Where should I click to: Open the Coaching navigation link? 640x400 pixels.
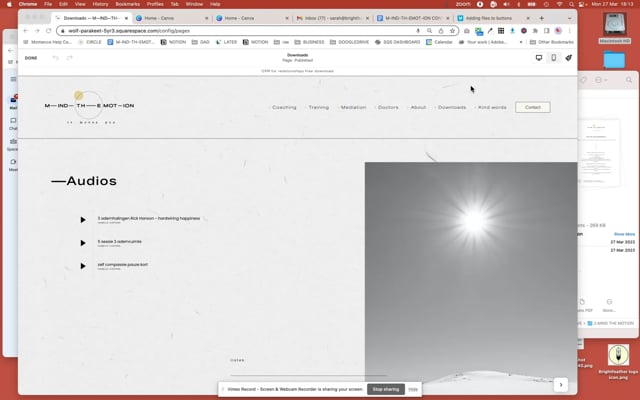[x=284, y=107]
